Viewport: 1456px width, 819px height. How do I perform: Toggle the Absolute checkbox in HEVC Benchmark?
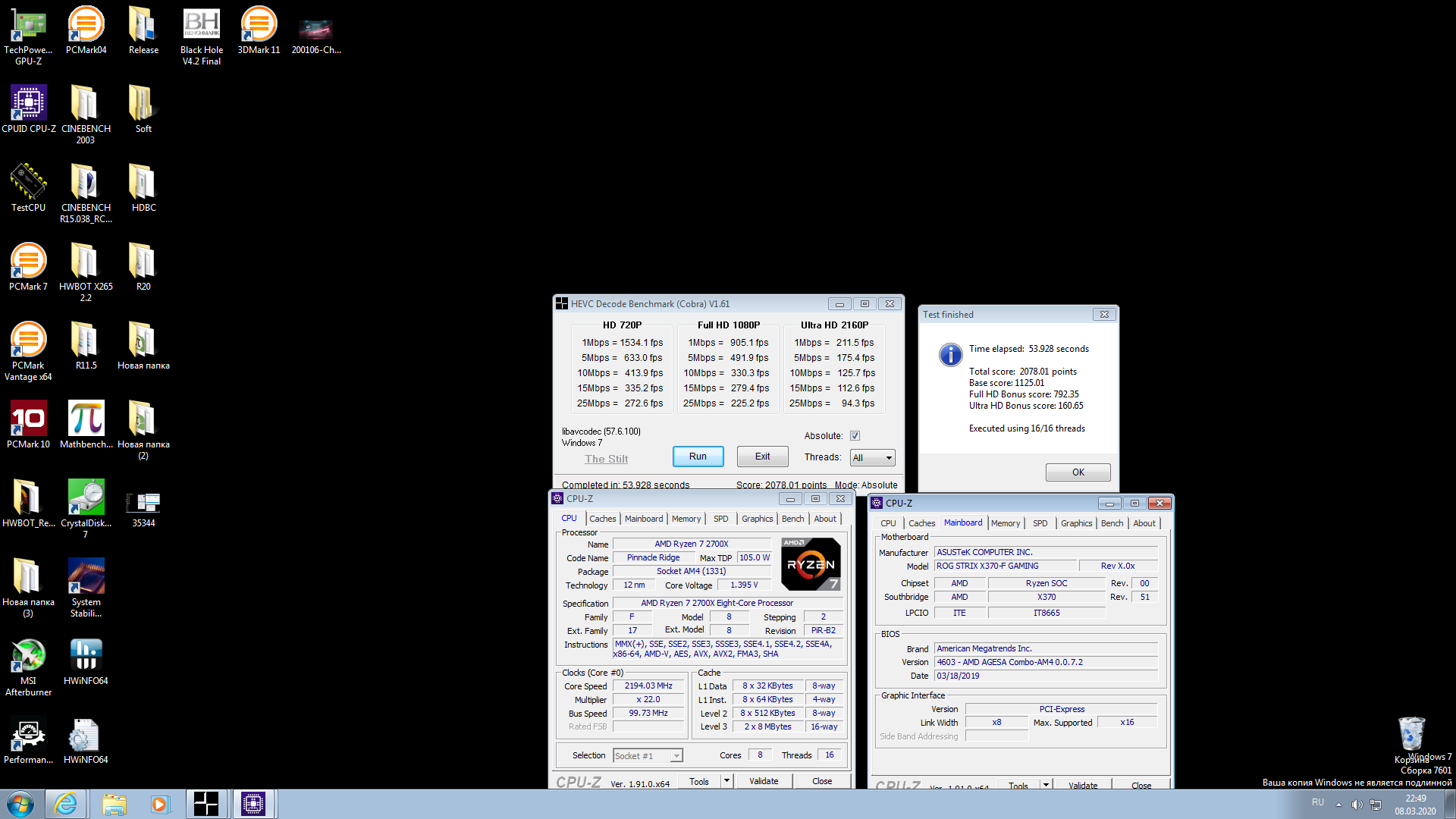855,436
